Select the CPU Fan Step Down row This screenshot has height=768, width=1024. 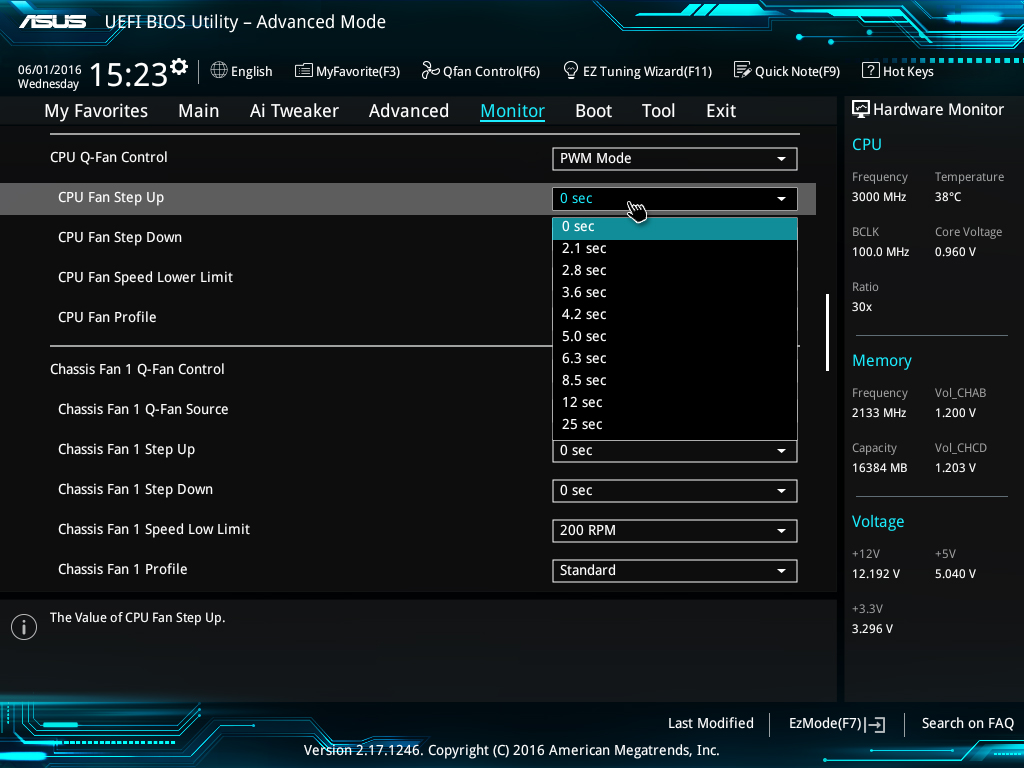(408, 238)
